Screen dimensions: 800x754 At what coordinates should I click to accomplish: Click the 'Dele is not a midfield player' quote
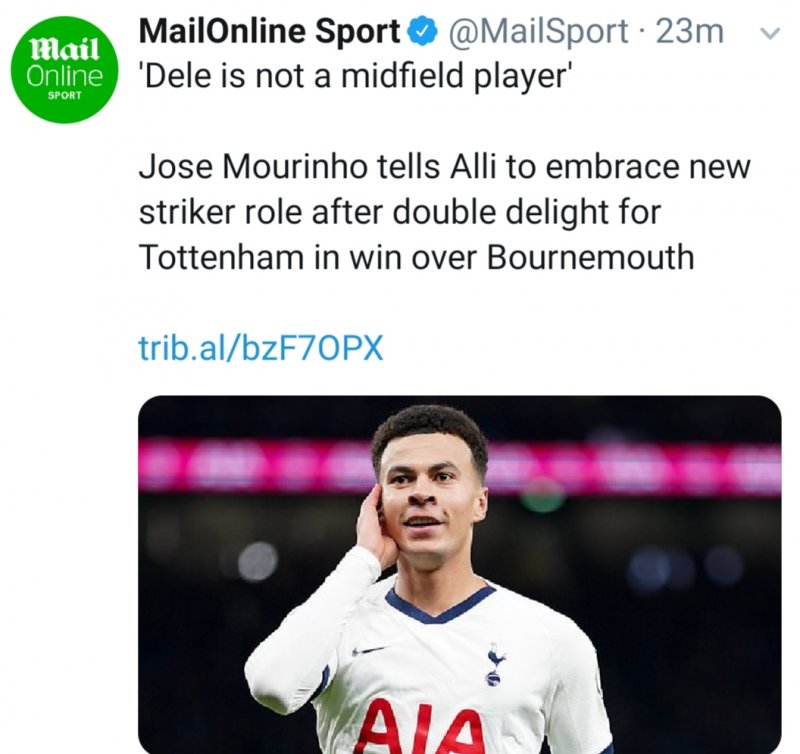click(355, 77)
